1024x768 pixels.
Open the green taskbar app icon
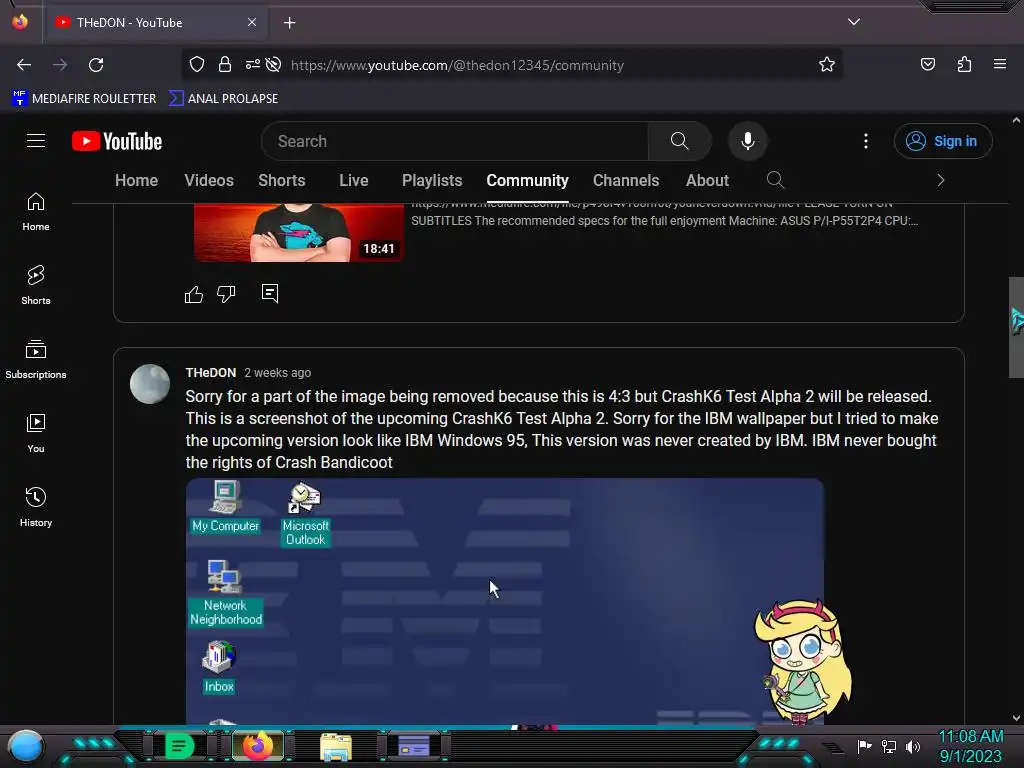pos(179,746)
